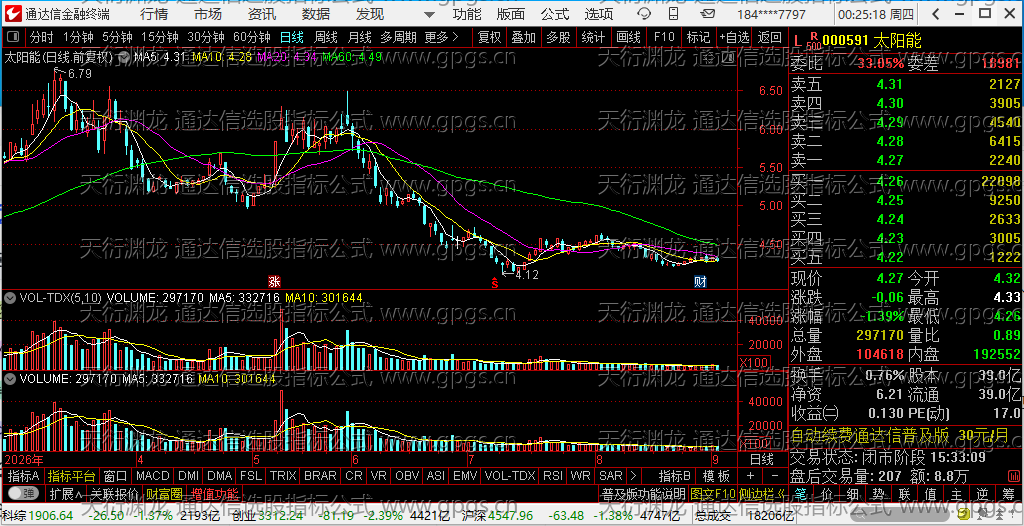Image resolution: width=1024 pixels, height=526 pixels.
Task: Click the panel layout icon left of 分时
Action: point(15,37)
